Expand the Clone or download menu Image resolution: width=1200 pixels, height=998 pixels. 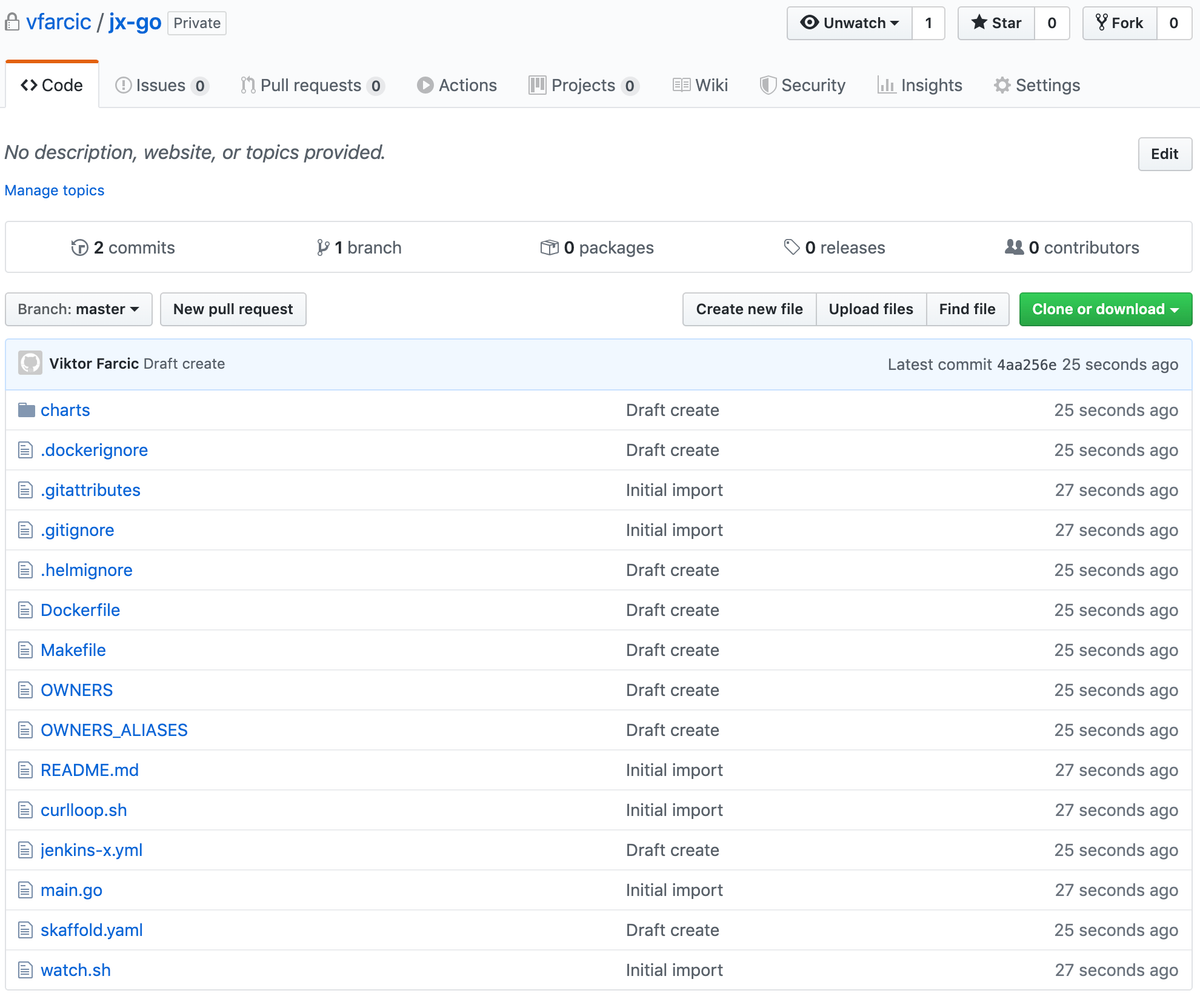coord(1105,309)
